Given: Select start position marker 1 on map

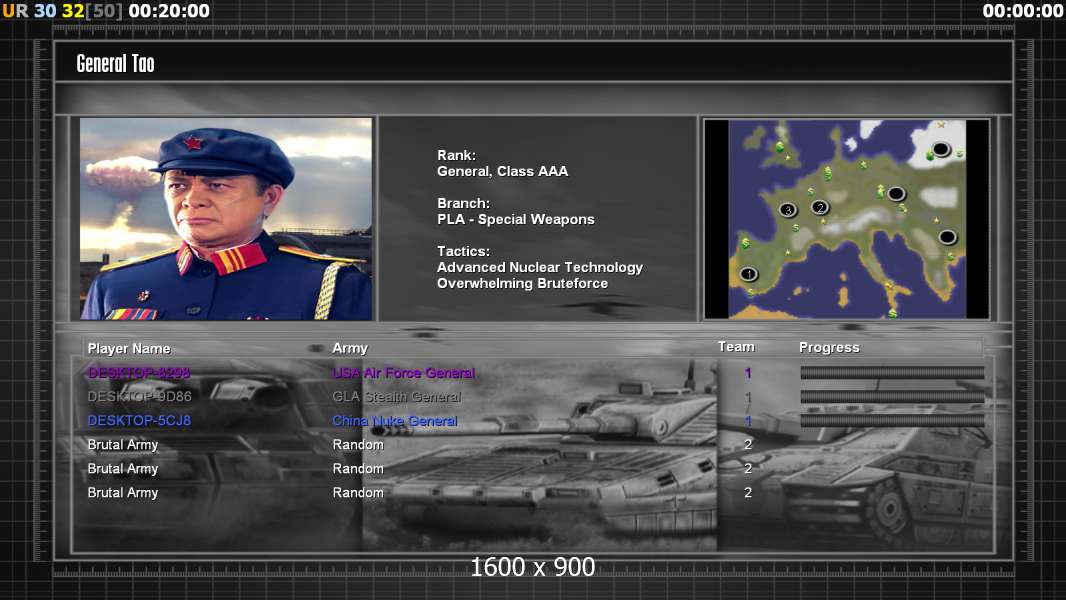Looking at the screenshot, I should pos(749,275).
